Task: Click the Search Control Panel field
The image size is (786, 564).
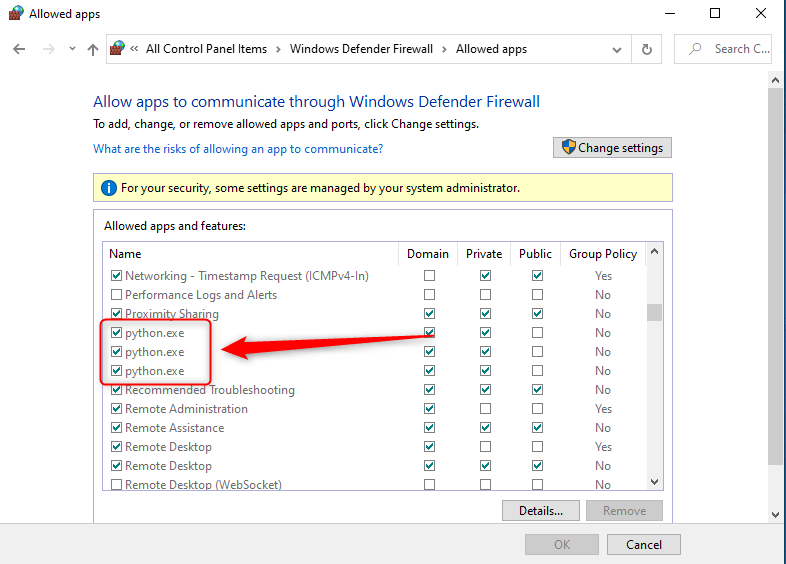Action: [723, 49]
